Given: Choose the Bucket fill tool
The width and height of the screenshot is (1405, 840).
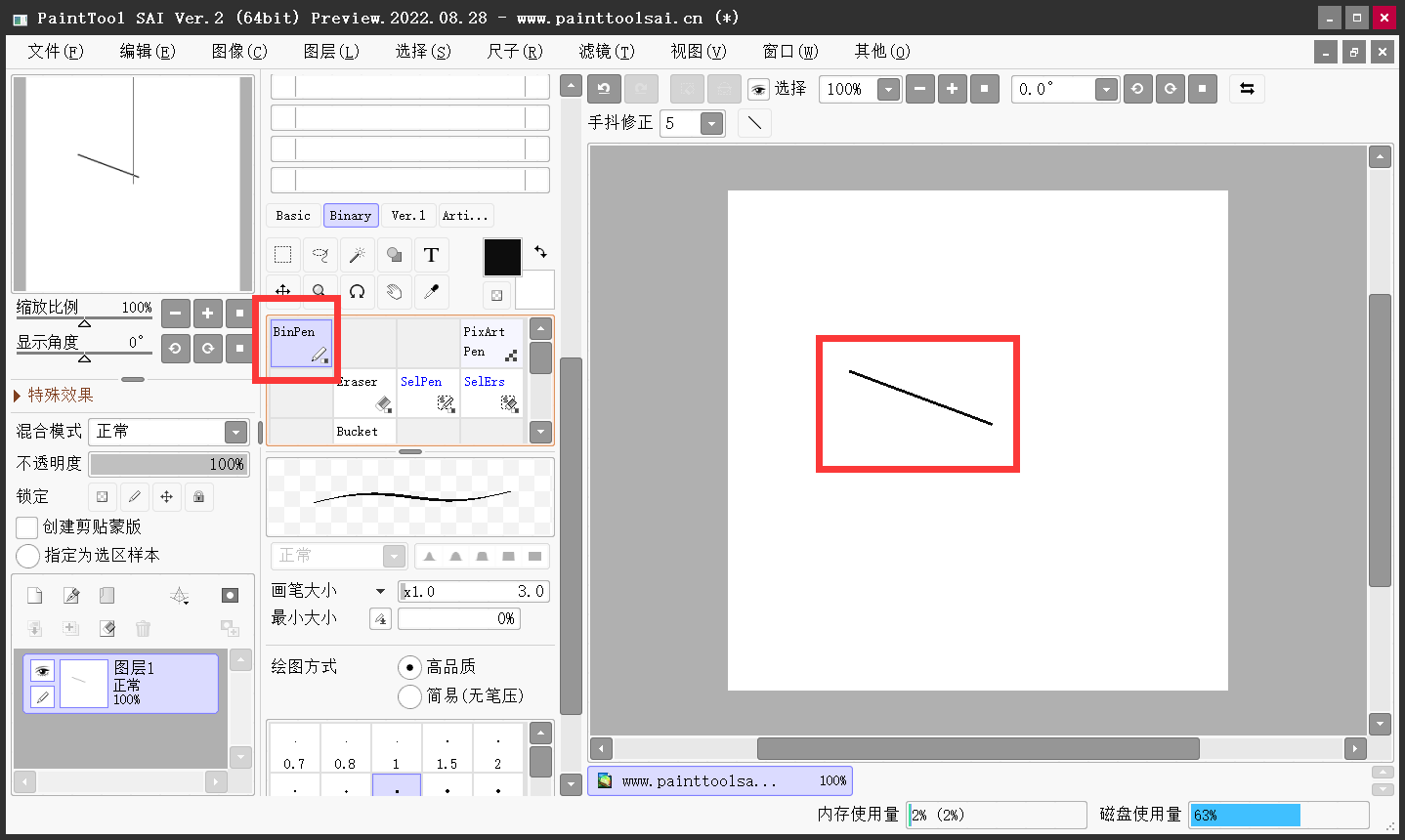Looking at the screenshot, I should pyautogui.click(x=364, y=431).
